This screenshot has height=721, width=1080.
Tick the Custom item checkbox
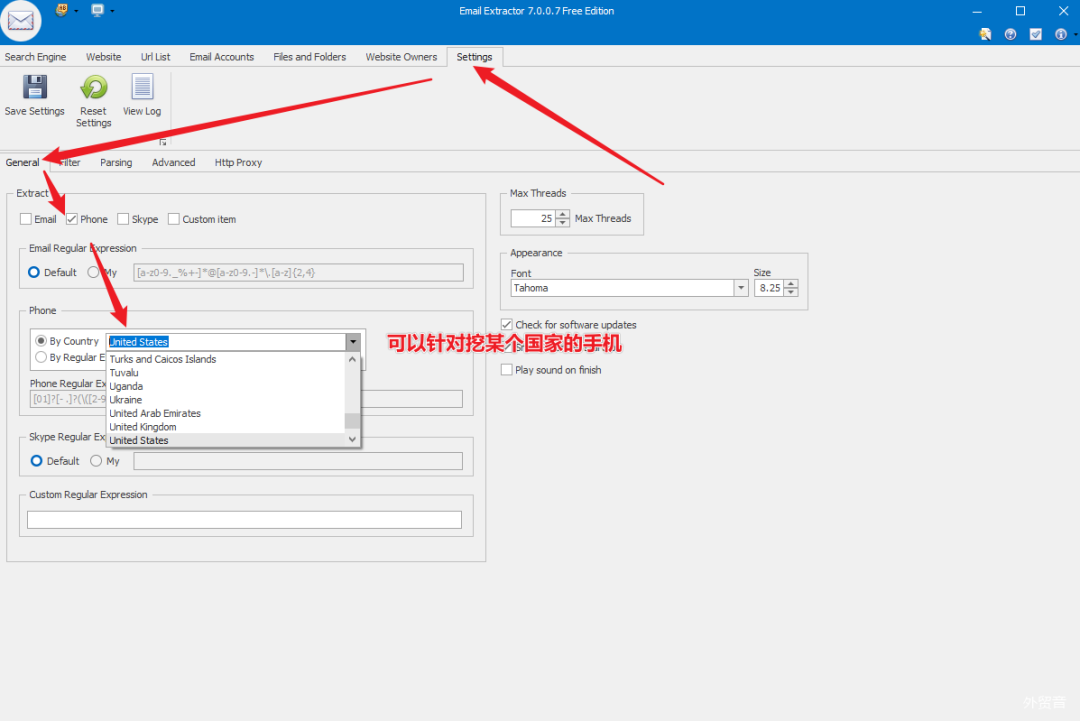point(174,219)
